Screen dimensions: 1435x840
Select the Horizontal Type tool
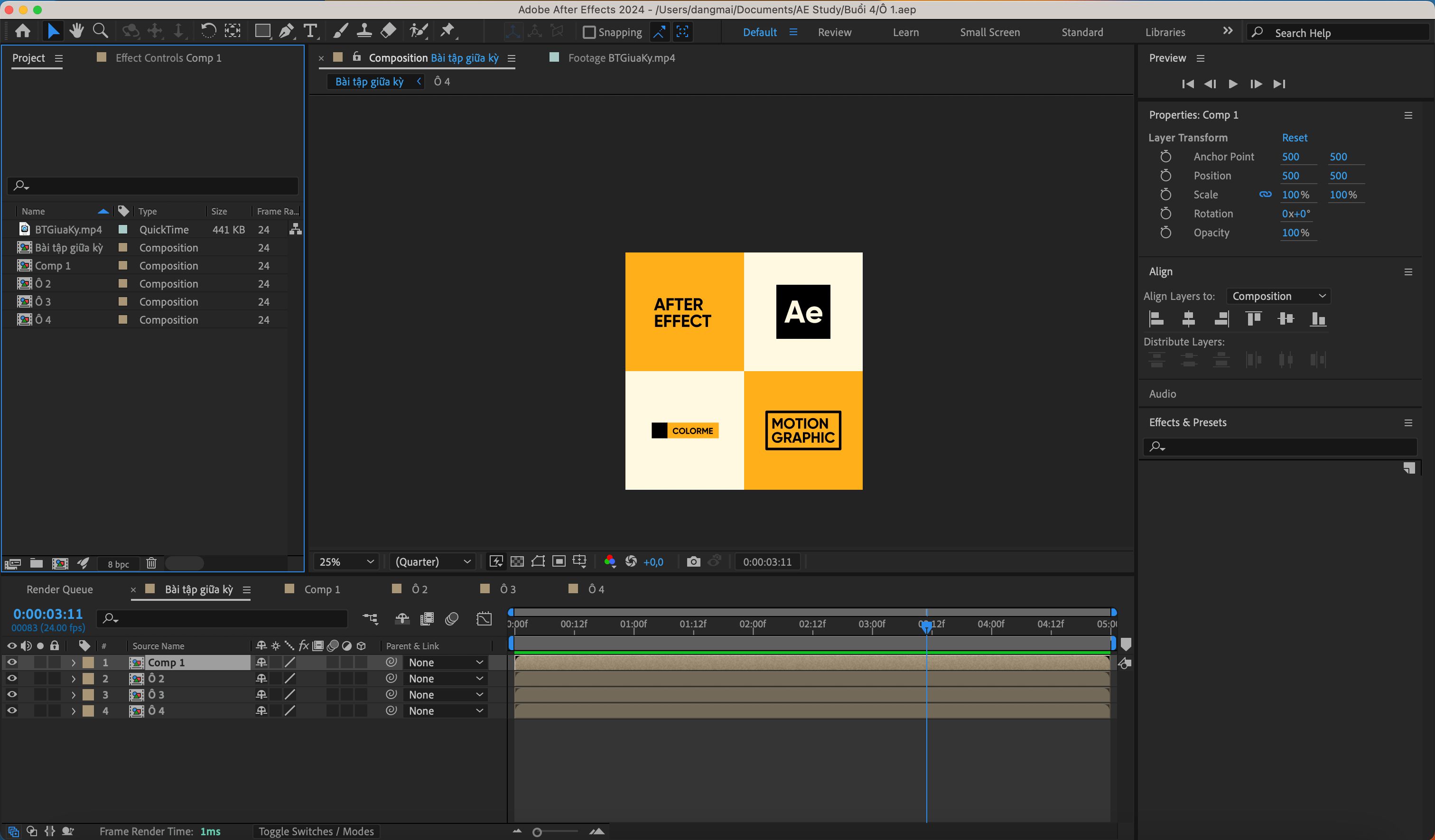click(x=310, y=31)
